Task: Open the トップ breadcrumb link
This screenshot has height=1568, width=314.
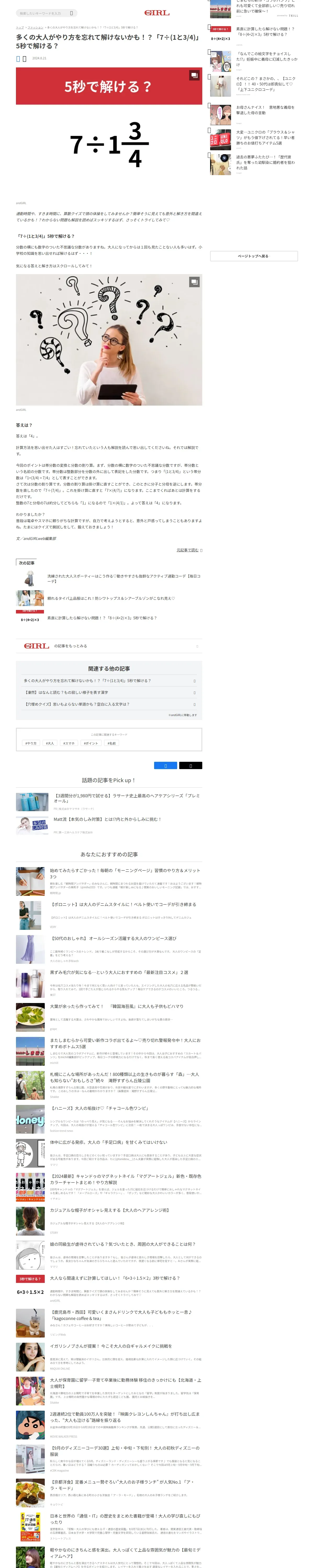Action: (x=20, y=27)
